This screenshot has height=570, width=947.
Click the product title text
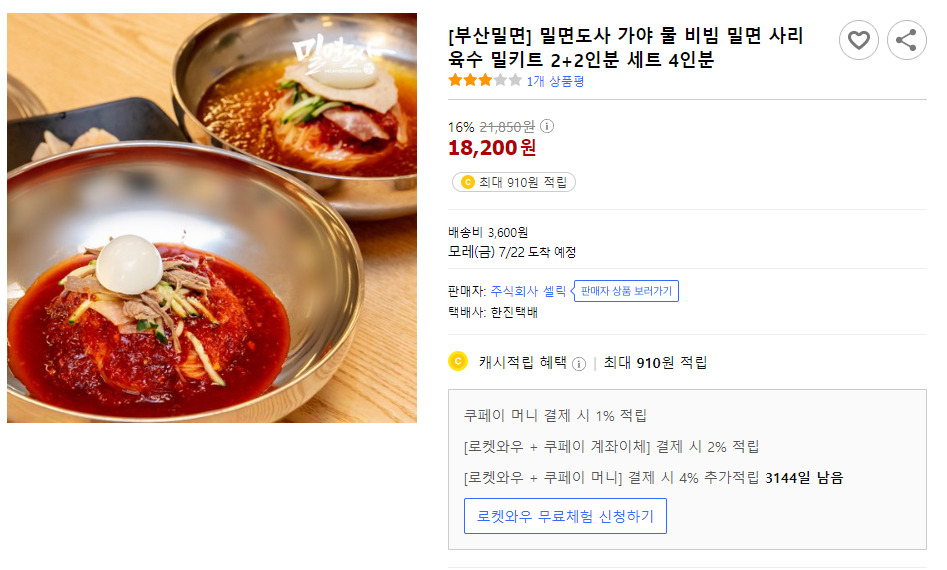point(625,48)
